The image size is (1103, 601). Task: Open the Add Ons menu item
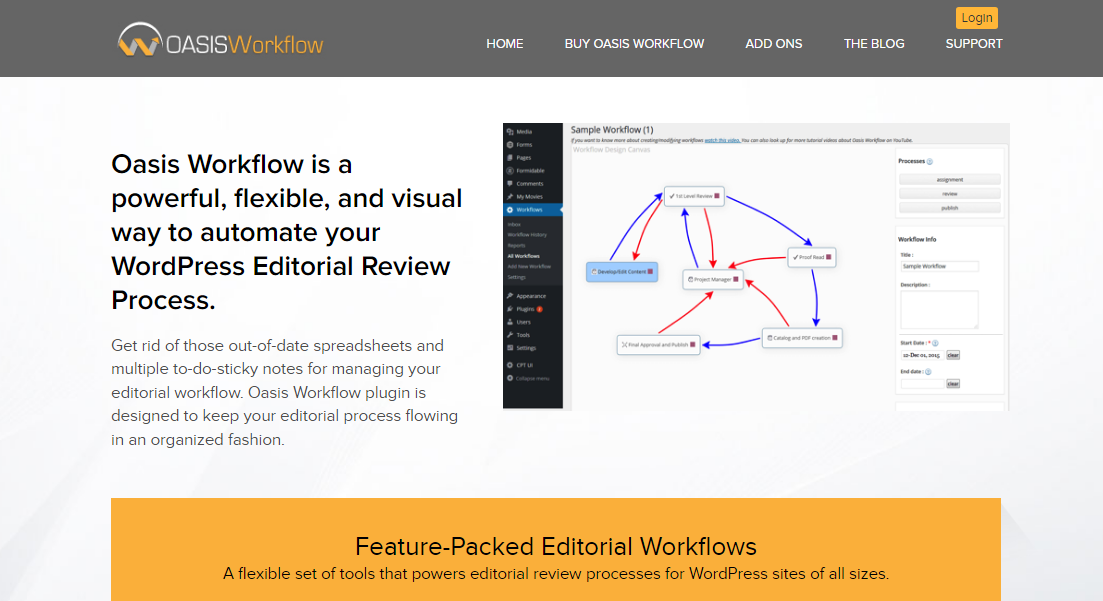click(x=773, y=44)
